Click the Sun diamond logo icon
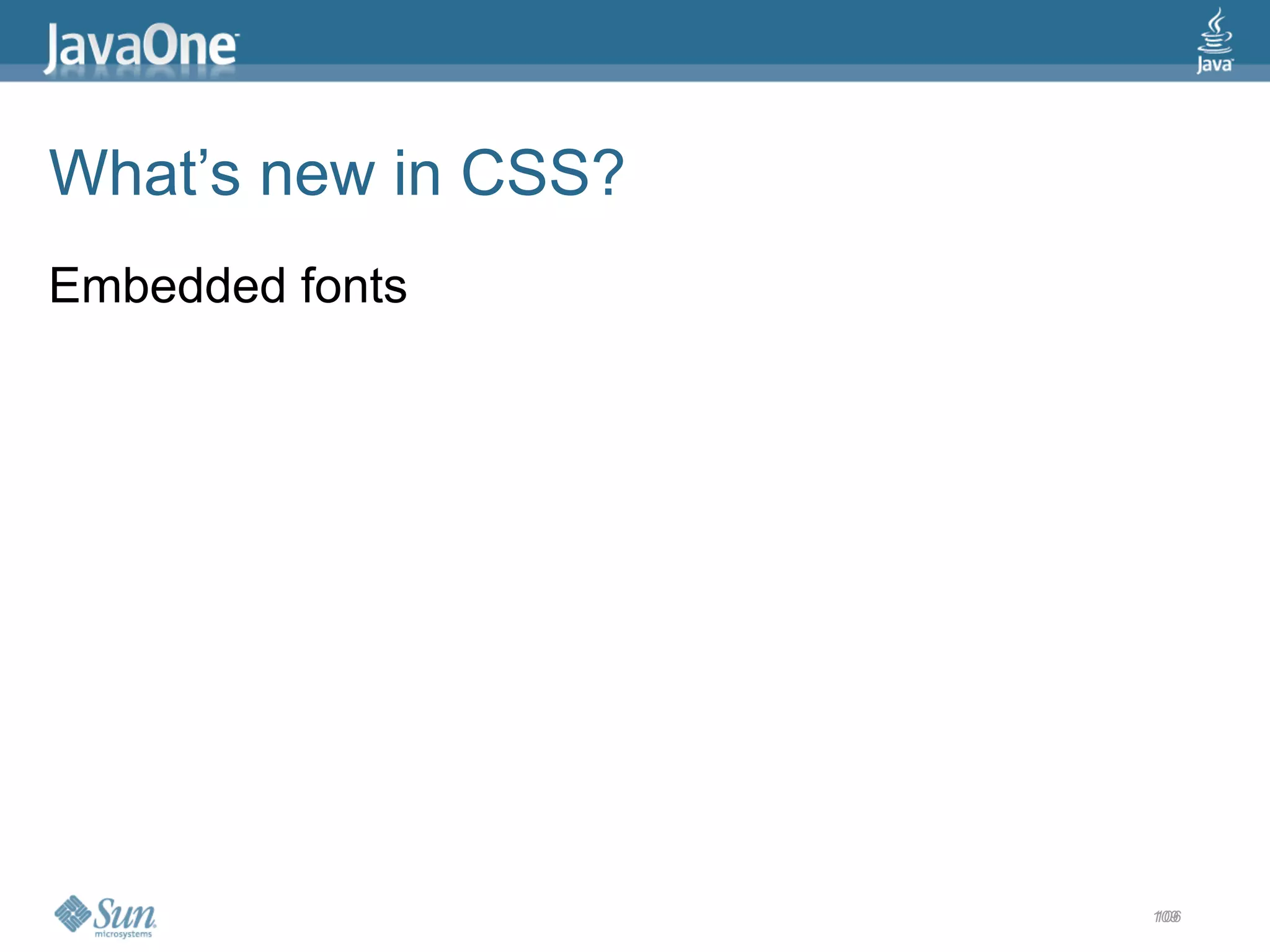The image size is (1270, 952). coord(73,912)
